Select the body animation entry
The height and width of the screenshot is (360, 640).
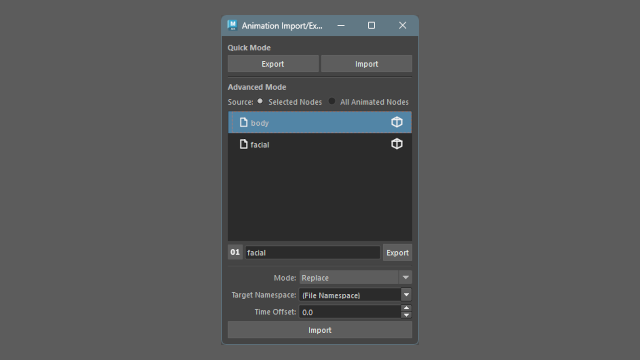point(320,122)
